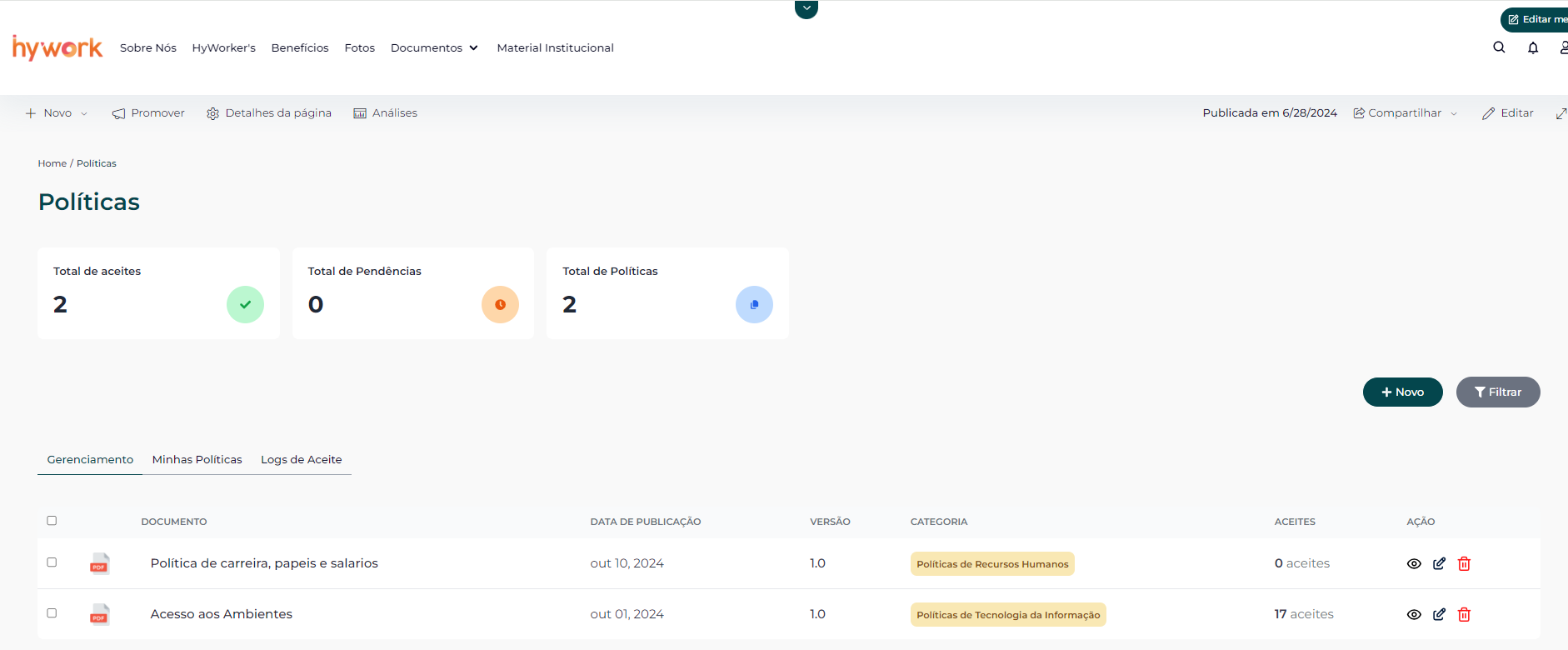The image size is (1568, 650).
Task: Edit the Acesso aos Ambientes entry
Action: click(x=1439, y=614)
